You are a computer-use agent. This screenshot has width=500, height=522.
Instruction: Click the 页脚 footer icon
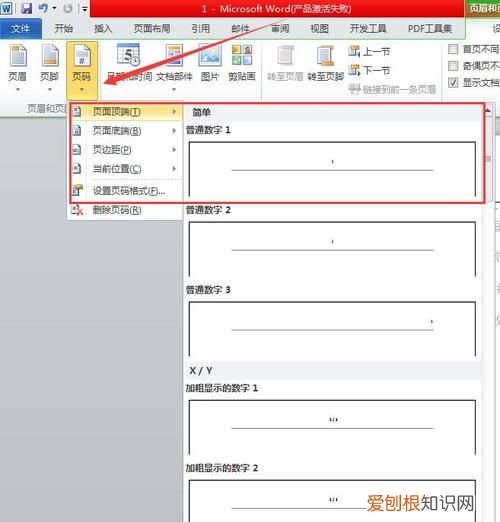[50, 56]
